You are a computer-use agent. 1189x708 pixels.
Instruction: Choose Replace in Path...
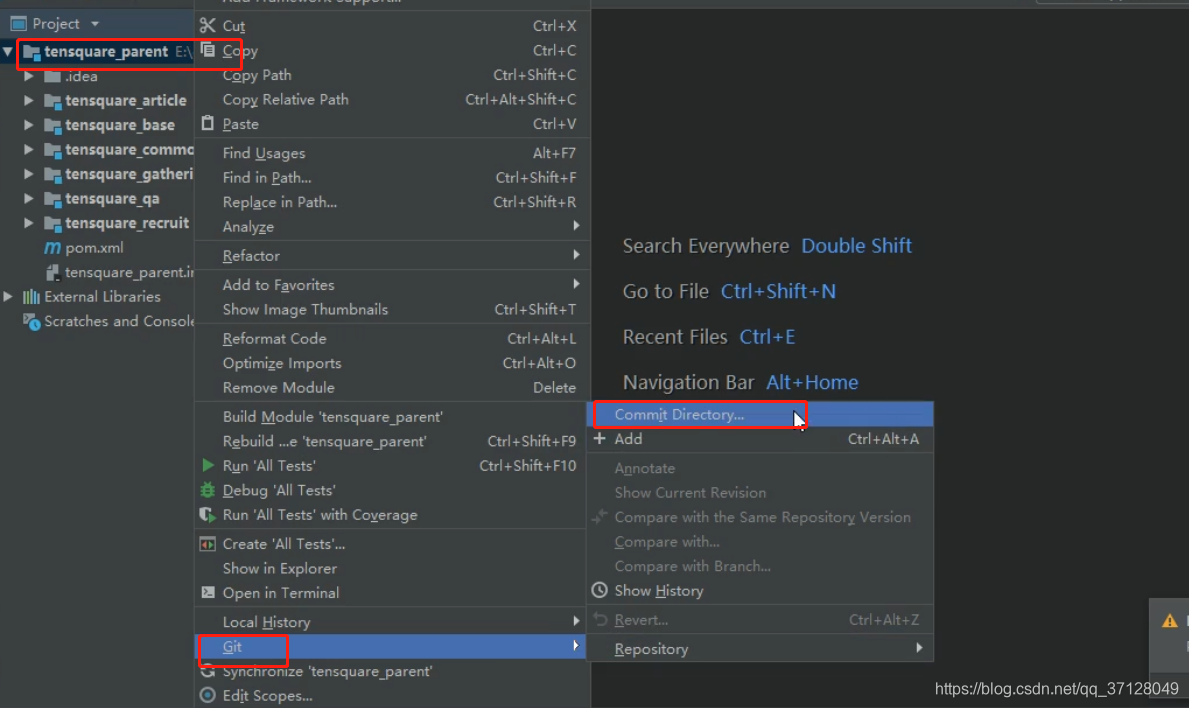tap(391, 202)
